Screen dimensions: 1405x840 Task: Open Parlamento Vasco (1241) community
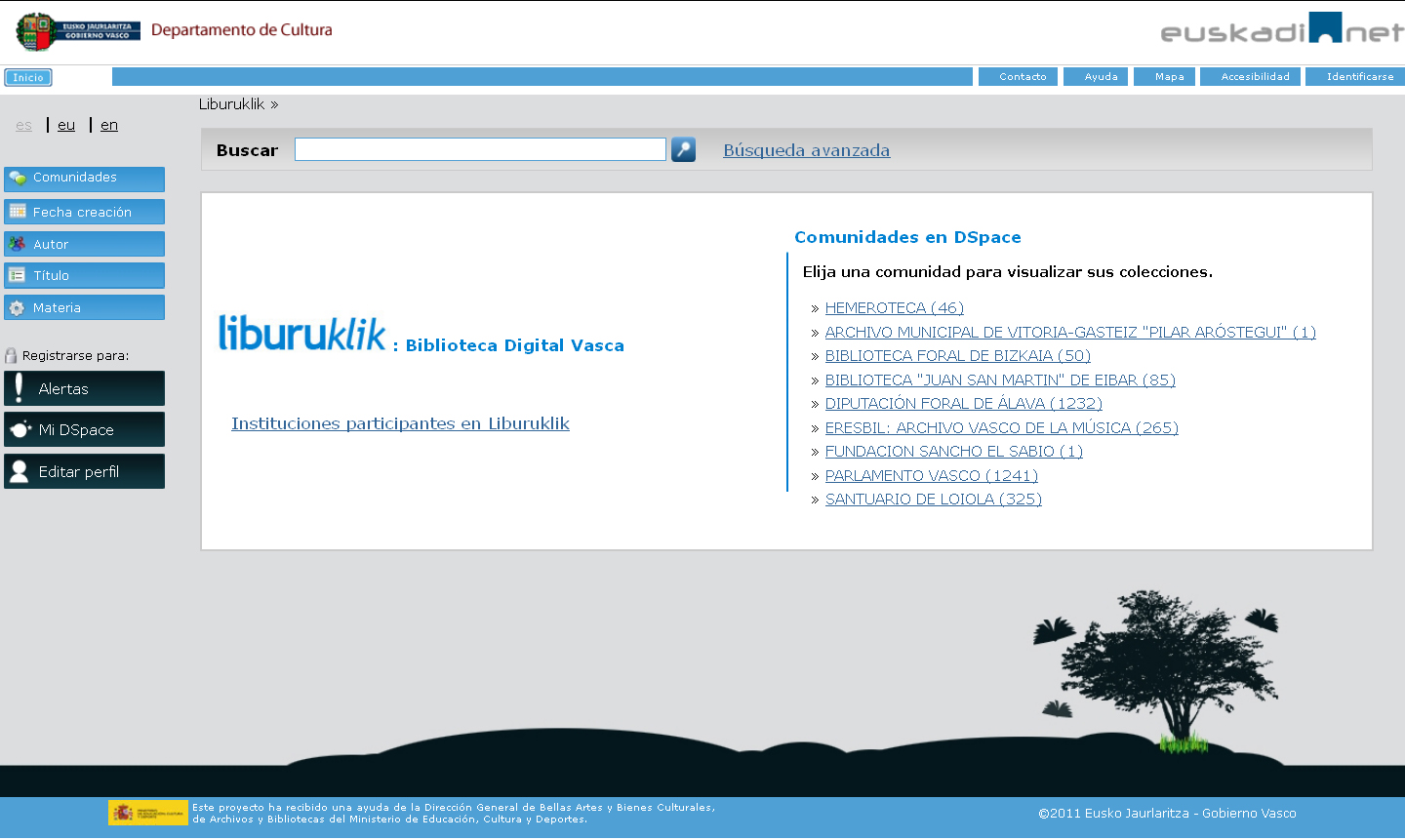[x=932, y=476]
